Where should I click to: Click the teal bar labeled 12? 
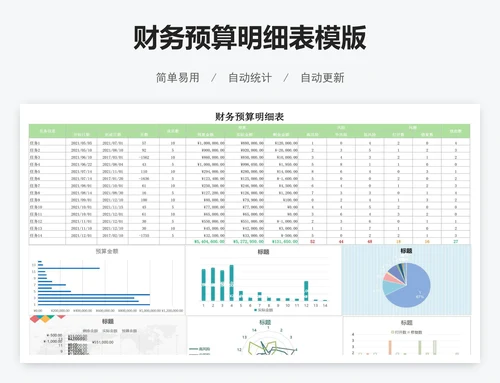point(306,291)
